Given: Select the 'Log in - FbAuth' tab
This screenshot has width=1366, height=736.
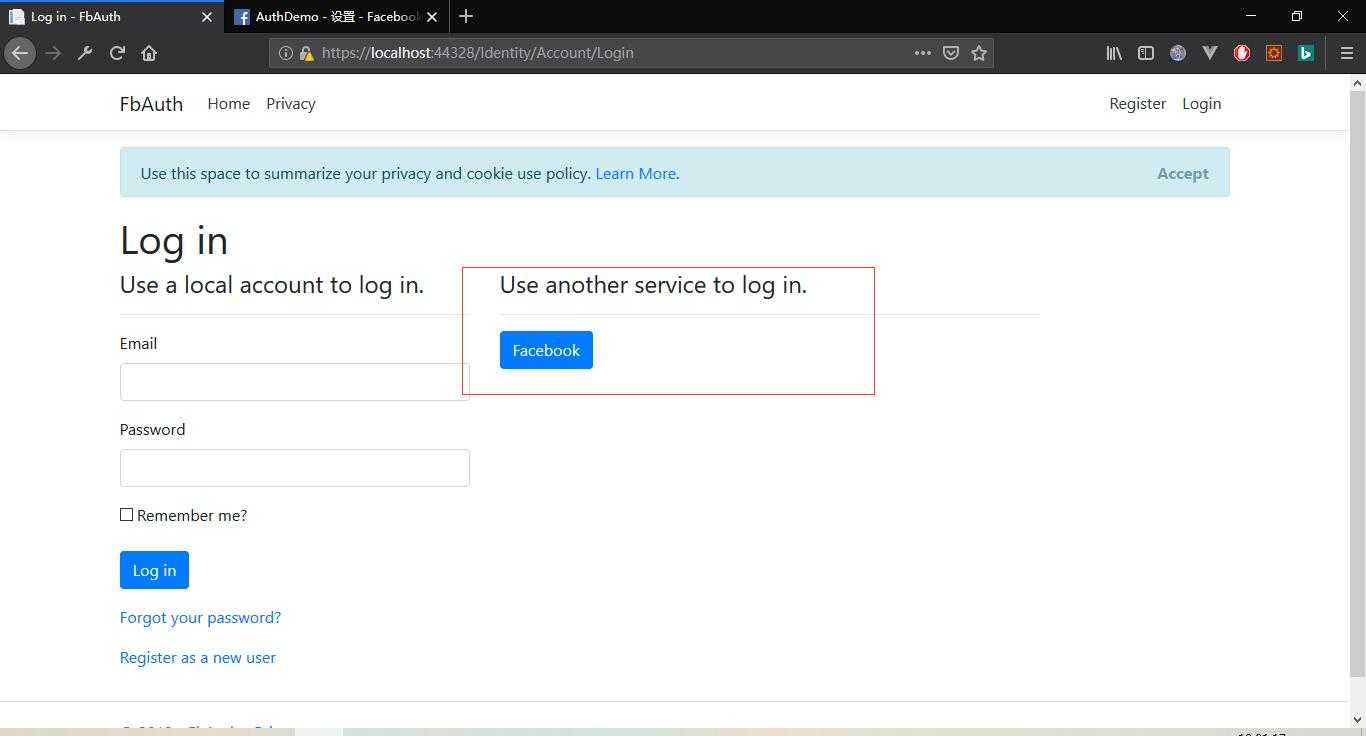Looking at the screenshot, I should [x=111, y=17].
